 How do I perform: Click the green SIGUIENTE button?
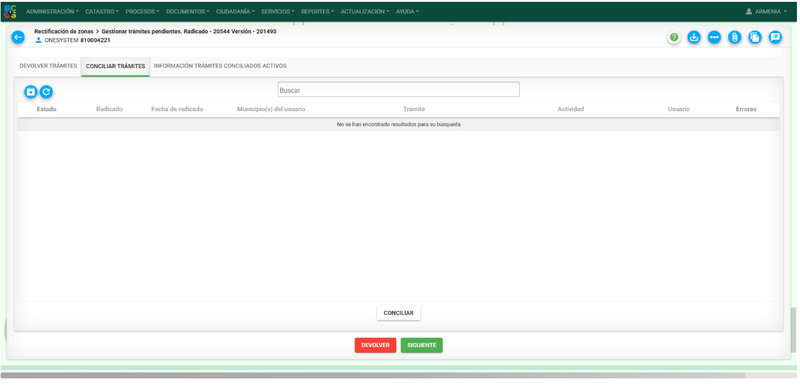tap(421, 345)
